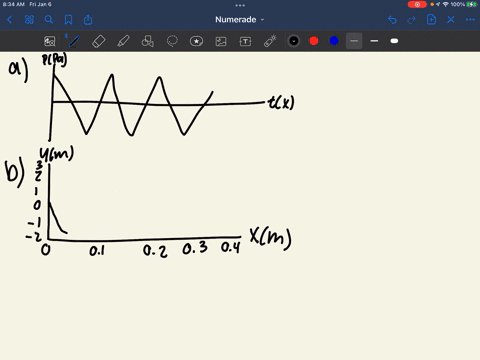Choose the black pen color
Screen dimensions: 480x360
[294, 41]
